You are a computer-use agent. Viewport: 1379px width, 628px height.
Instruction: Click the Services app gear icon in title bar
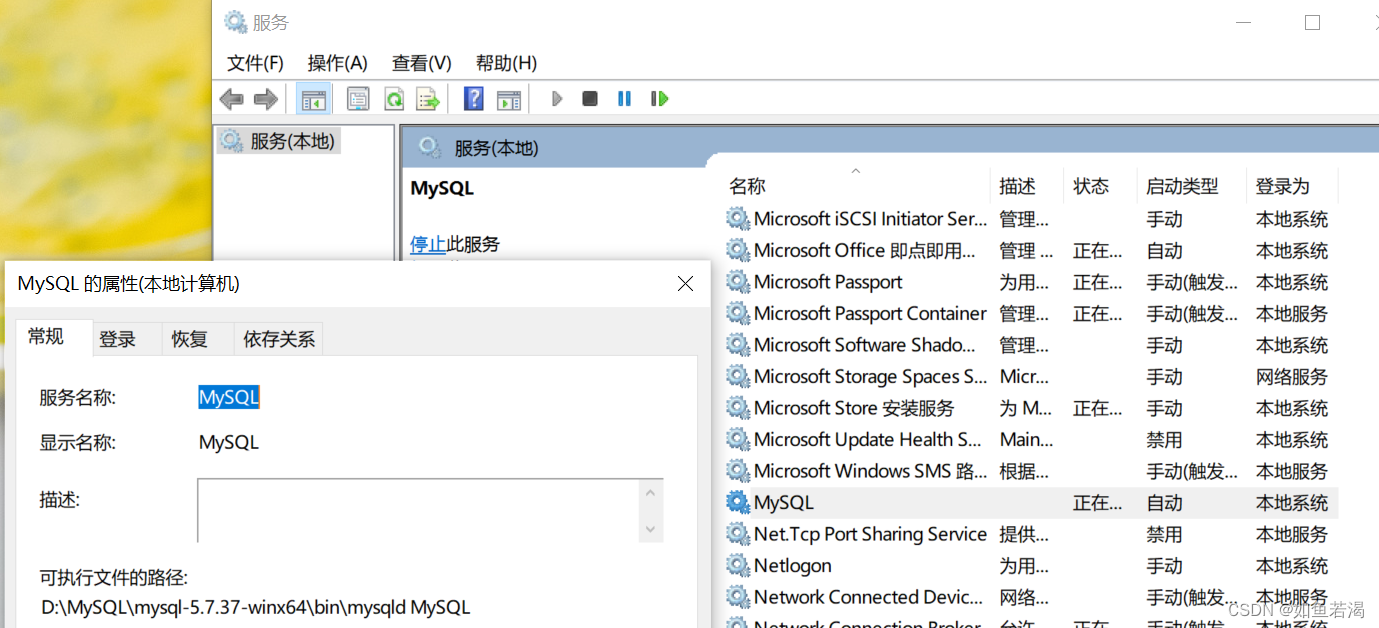(235, 22)
